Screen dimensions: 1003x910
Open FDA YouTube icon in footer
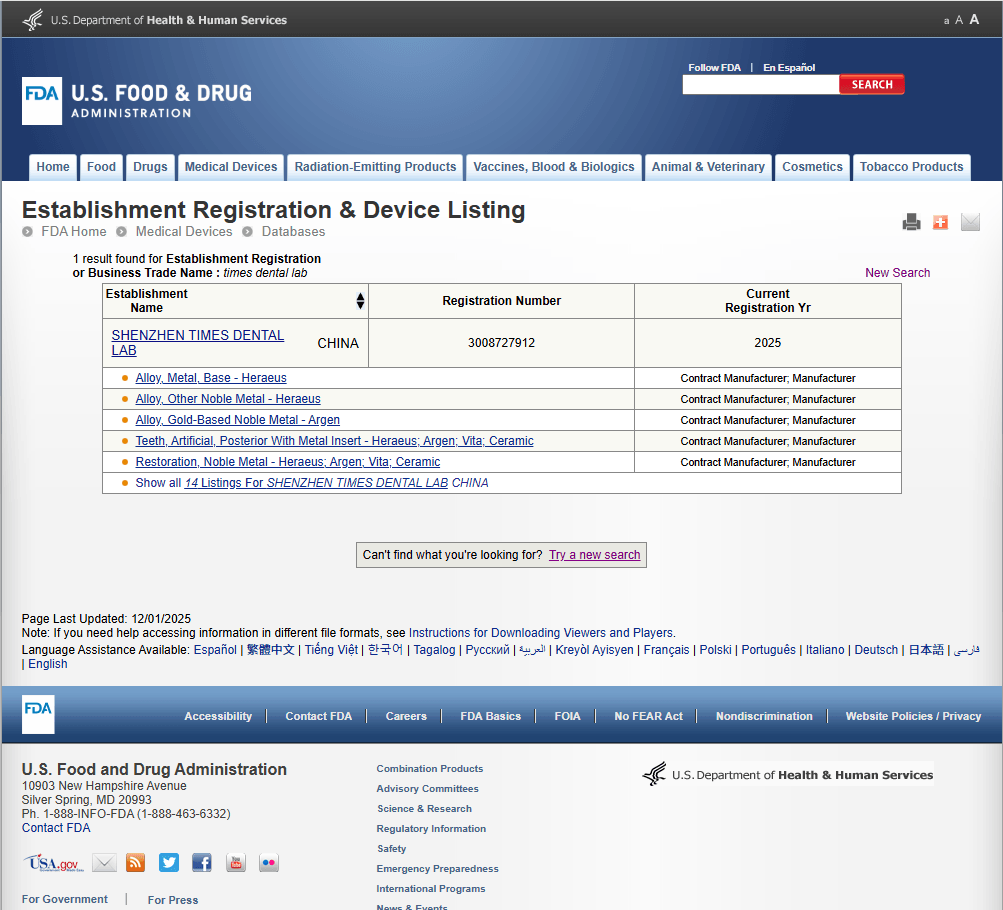point(236,863)
